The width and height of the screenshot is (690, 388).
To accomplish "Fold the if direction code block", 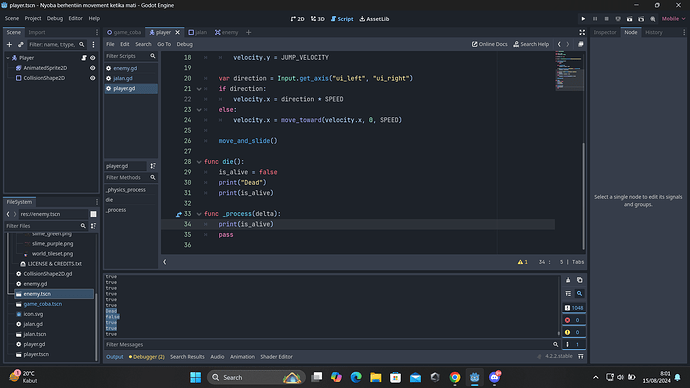I will [x=199, y=89].
